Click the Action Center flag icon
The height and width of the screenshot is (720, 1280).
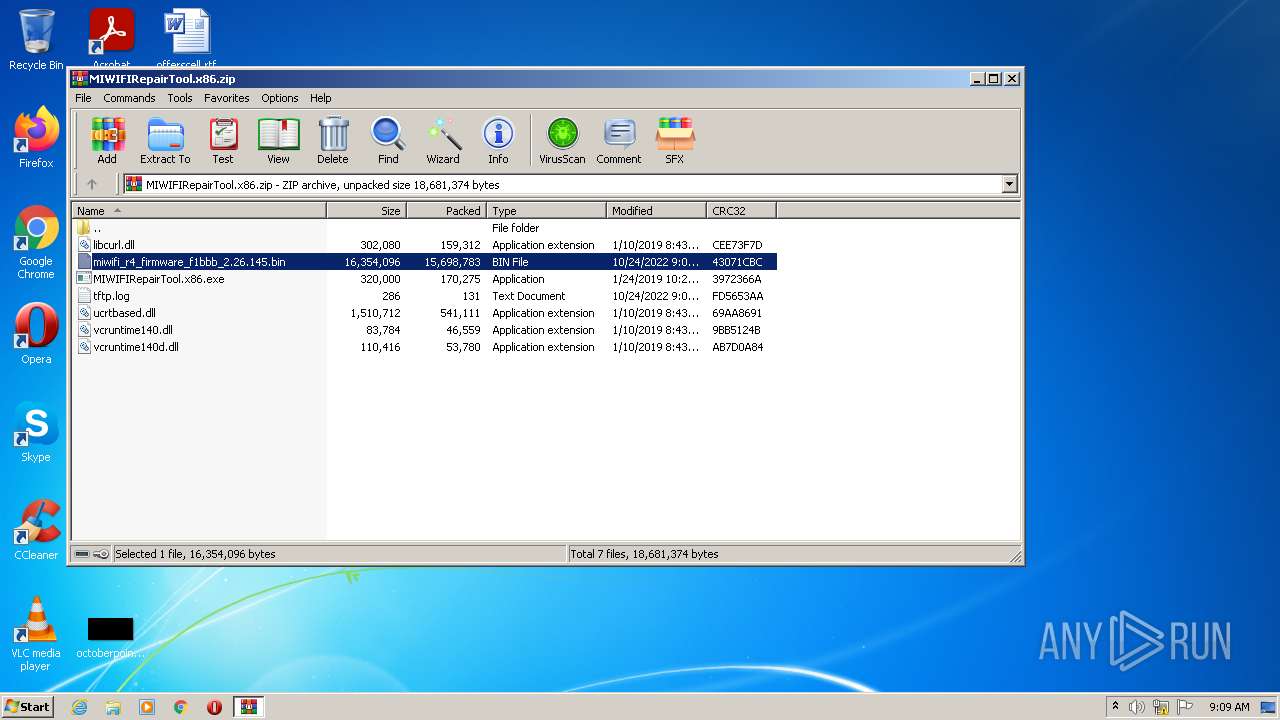coord(1185,707)
